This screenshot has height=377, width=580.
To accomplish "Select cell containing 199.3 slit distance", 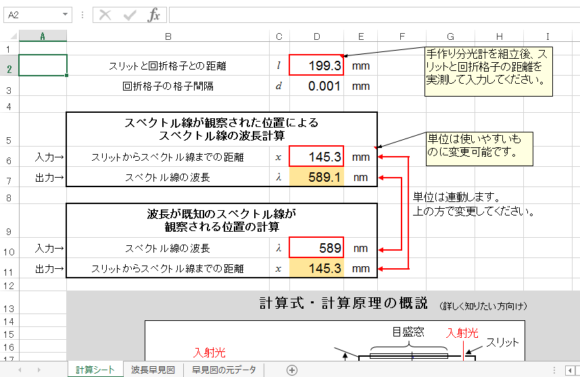I will [x=316, y=65].
